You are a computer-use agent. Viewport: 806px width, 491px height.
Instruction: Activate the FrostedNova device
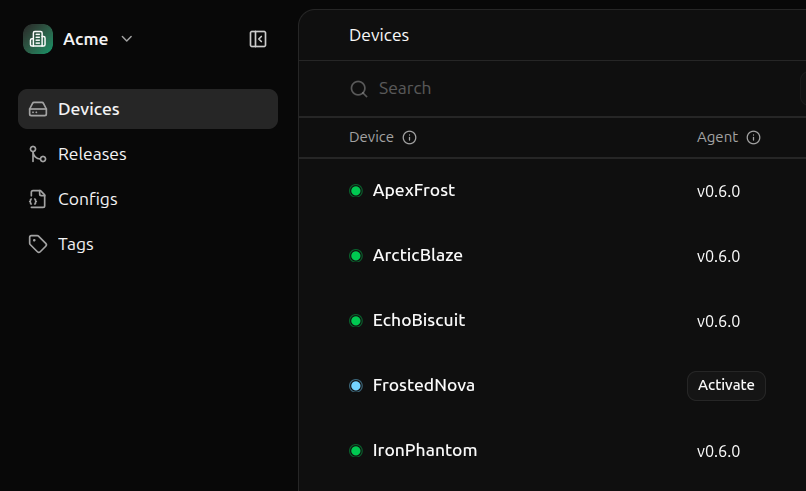pos(726,385)
